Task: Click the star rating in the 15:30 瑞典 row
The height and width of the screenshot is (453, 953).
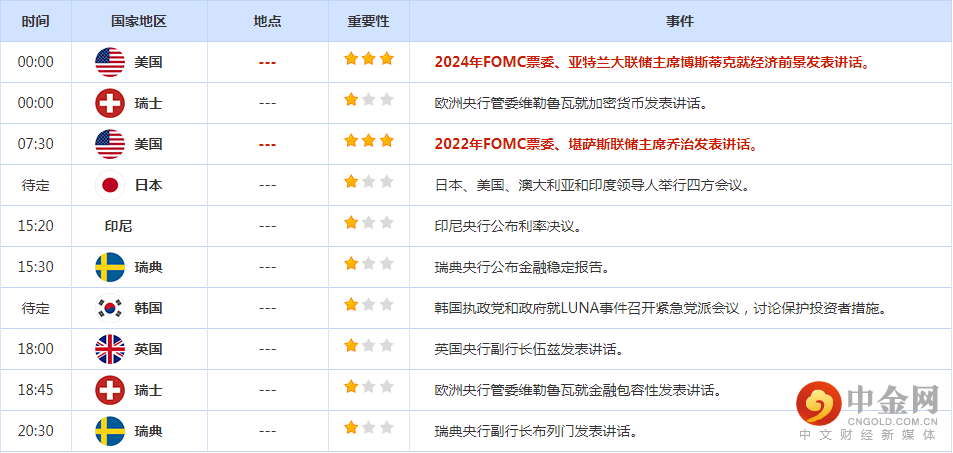Action: point(369,264)
